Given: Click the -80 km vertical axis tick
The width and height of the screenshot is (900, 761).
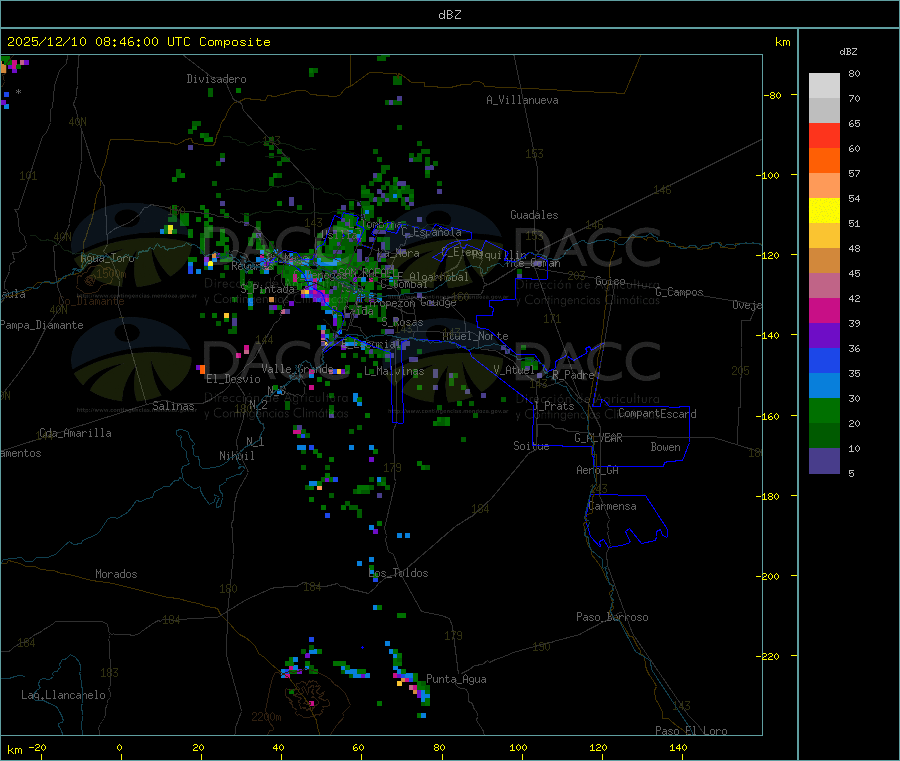Looking at the screenshot, I should click(773, 95).
